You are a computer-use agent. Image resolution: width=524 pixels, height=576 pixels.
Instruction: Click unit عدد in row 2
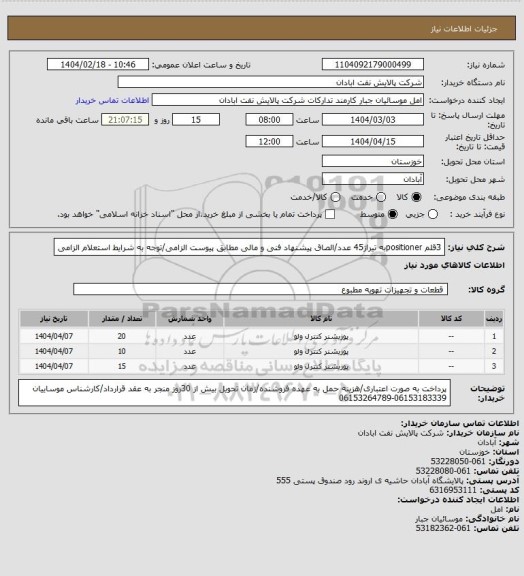pos(190,352)
